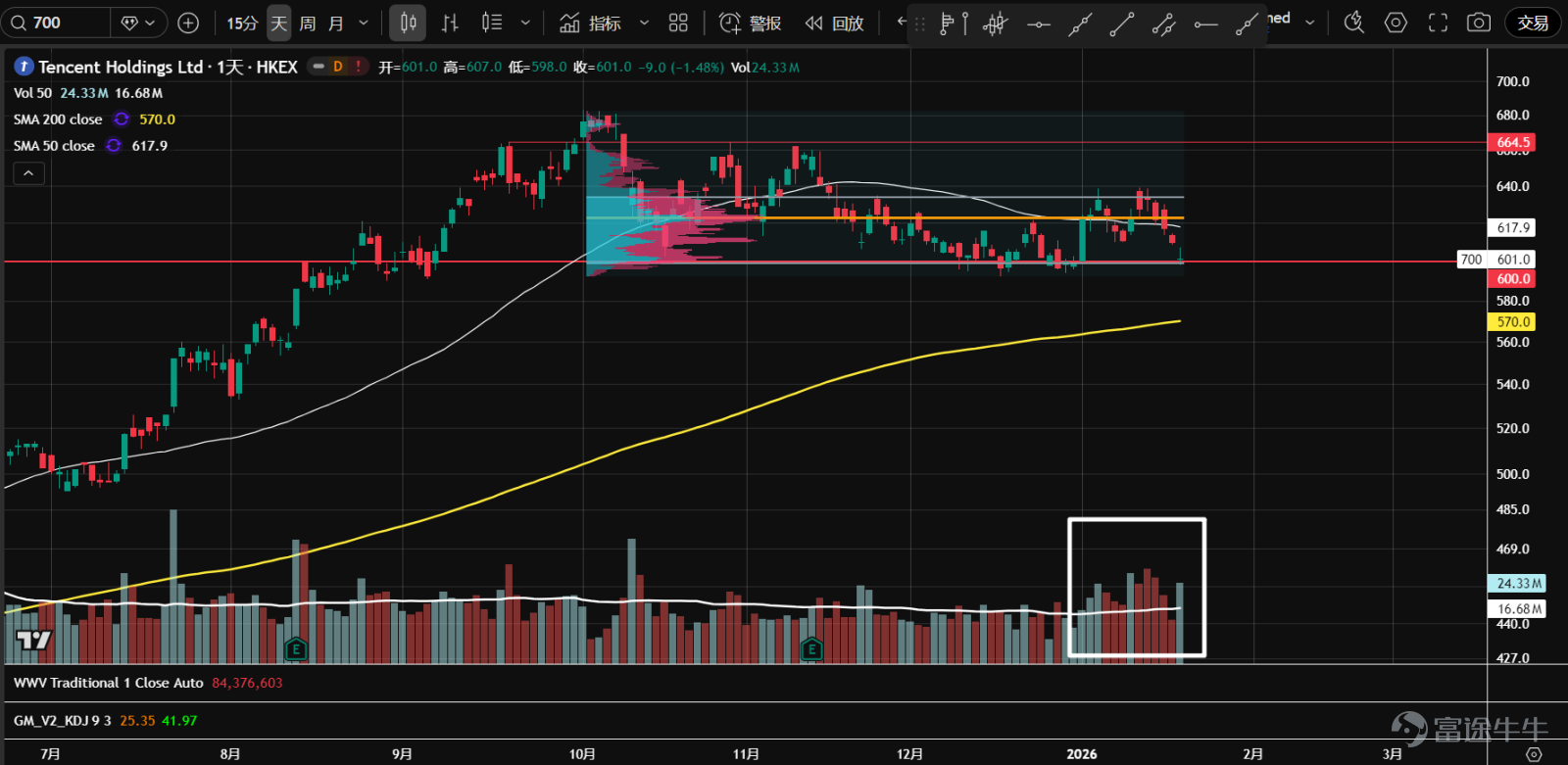This screenshot has height=765, width=1568.
Task: Click the yellow 570.0 SMA price label
Action: click(1513, 321)
